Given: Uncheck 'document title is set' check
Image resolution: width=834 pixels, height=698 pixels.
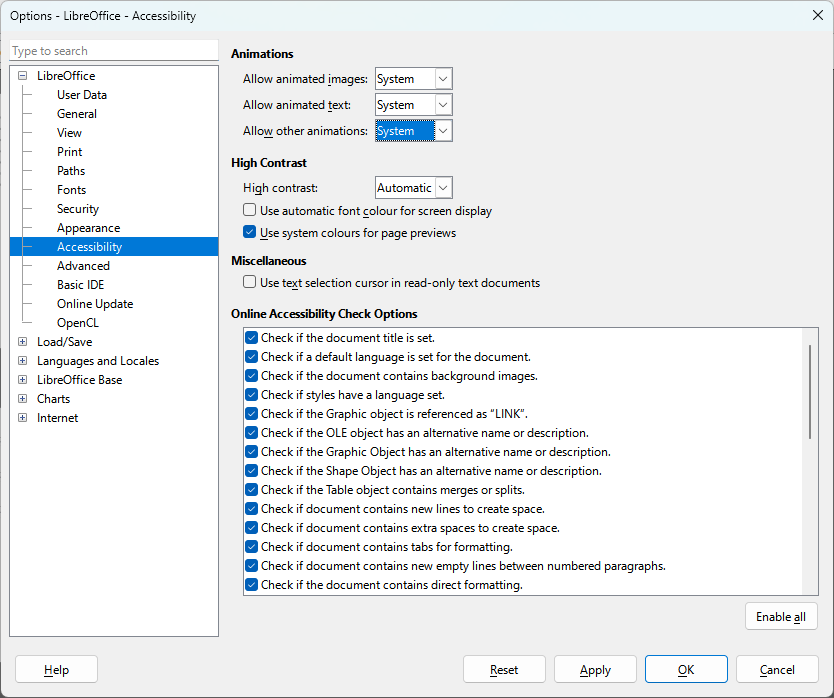Looking at the screenshot, I should [x=252, y=338].
